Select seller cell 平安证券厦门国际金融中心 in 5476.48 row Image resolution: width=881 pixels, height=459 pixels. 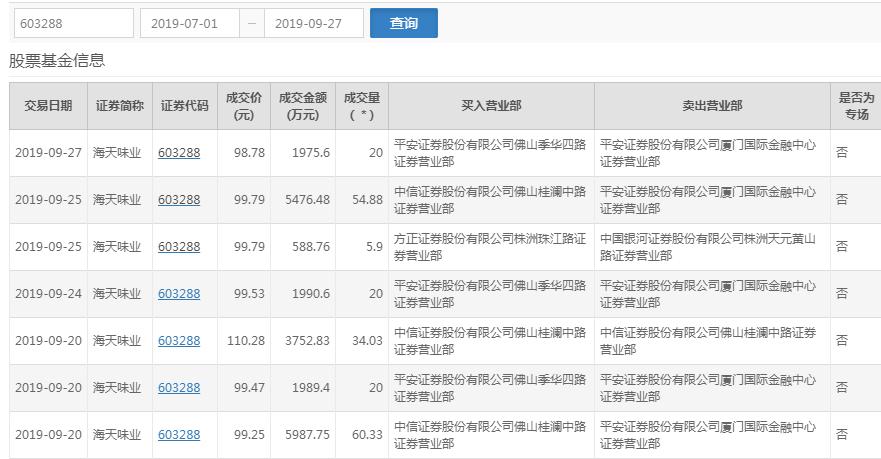click(712, 200)
